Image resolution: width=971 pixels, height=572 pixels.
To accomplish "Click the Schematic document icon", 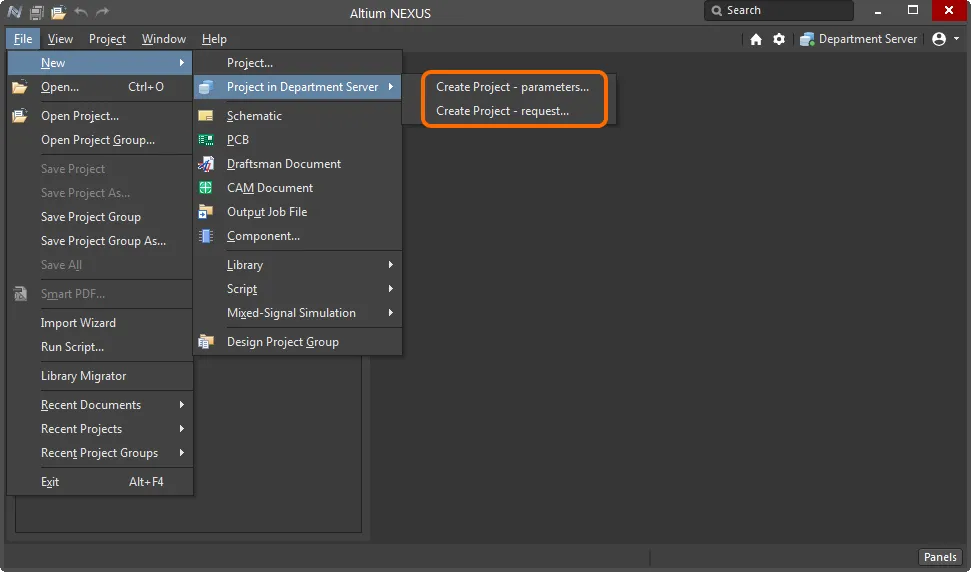I will (x=206, y=116).
